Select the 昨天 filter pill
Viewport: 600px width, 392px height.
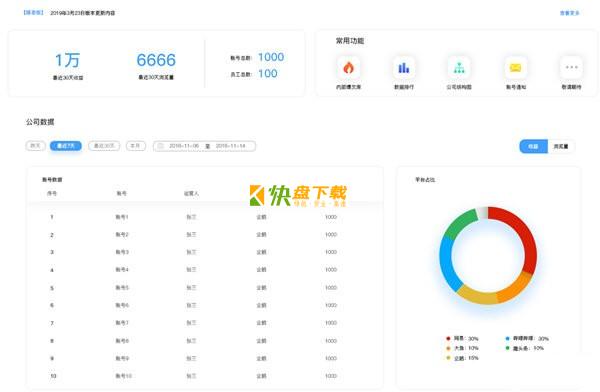pyautogui.click(x=36, y=146)
